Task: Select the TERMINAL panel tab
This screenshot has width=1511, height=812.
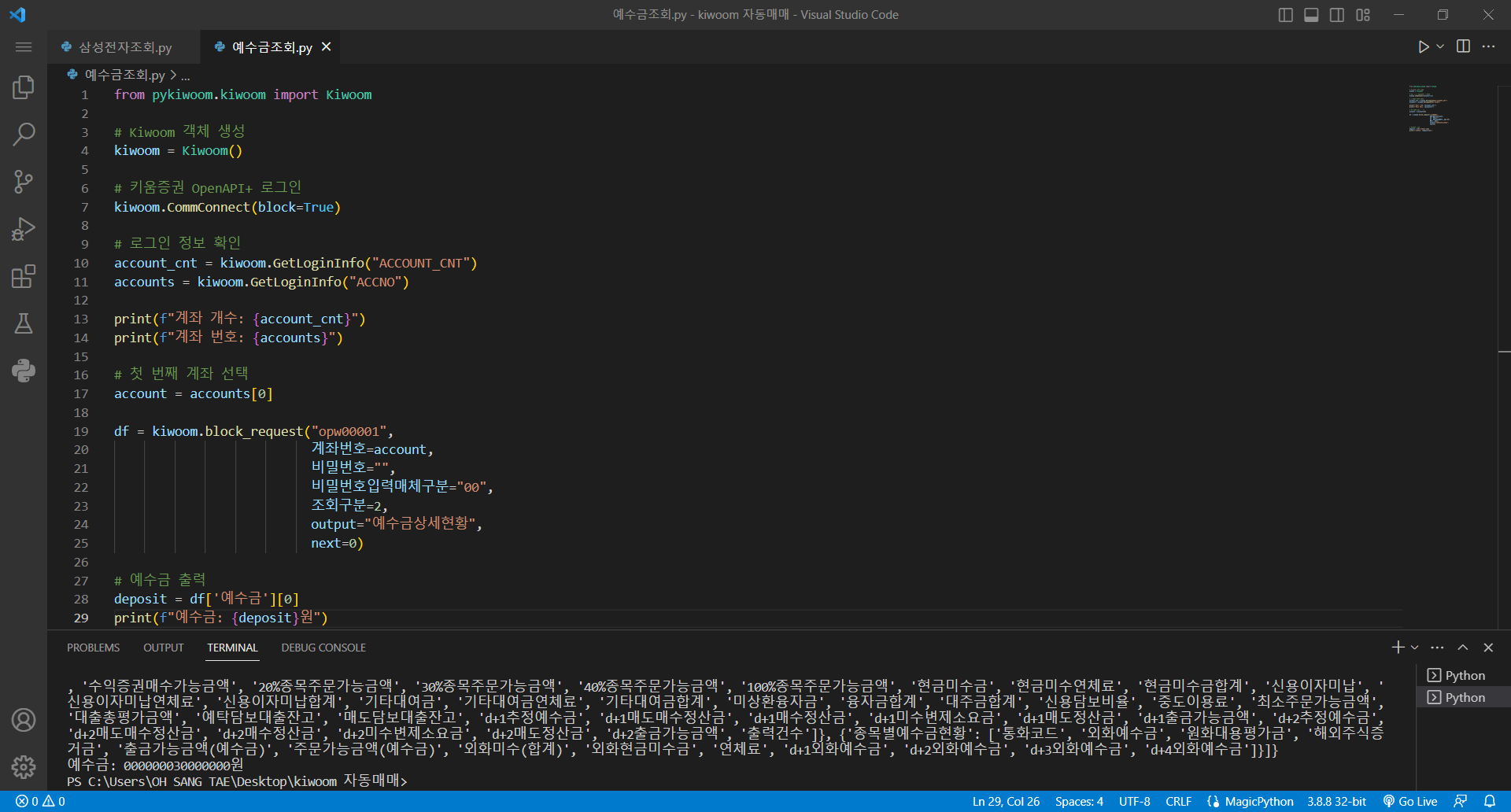Action: [232, 648]
